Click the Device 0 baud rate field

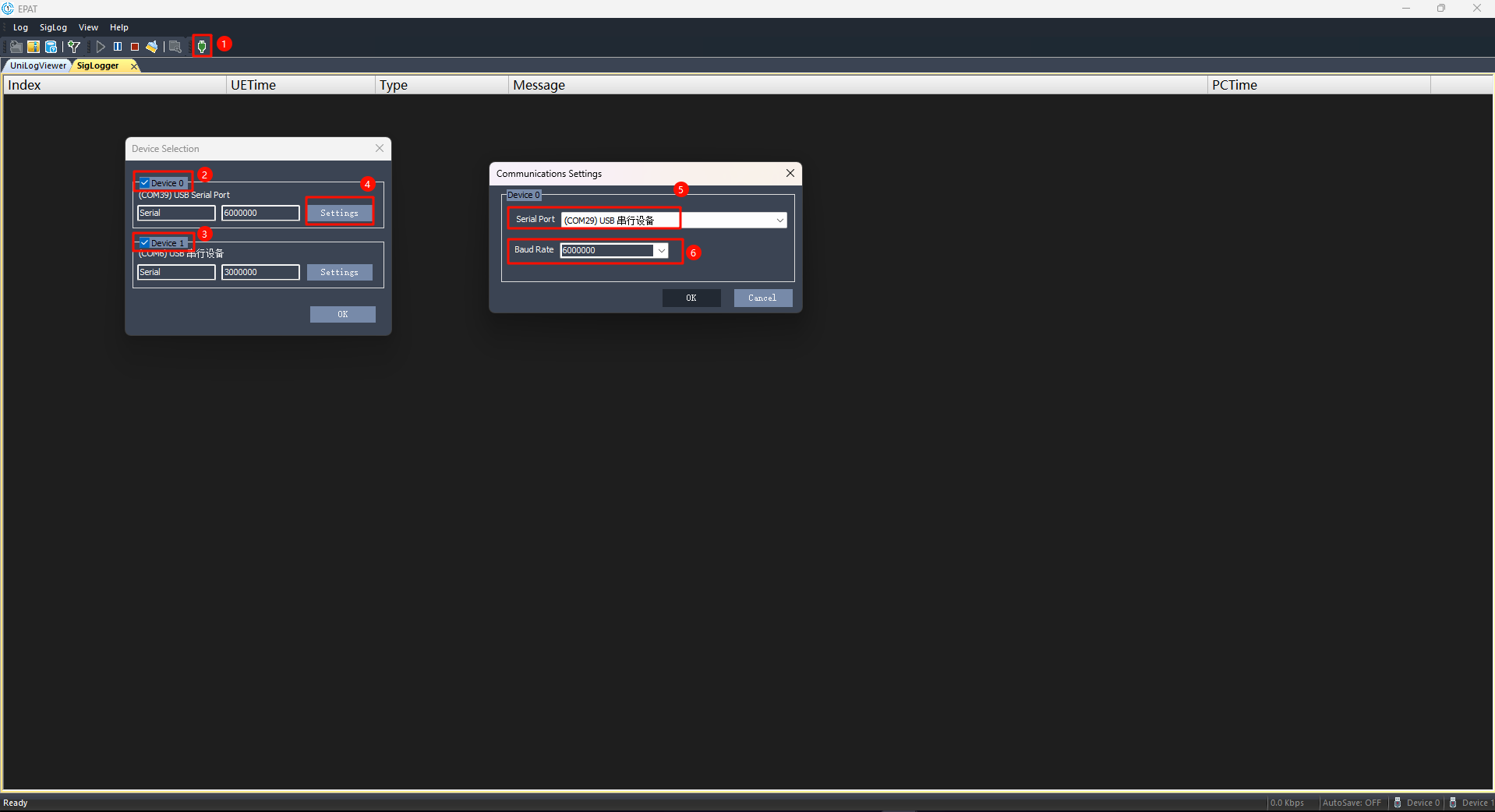point(260,213)
